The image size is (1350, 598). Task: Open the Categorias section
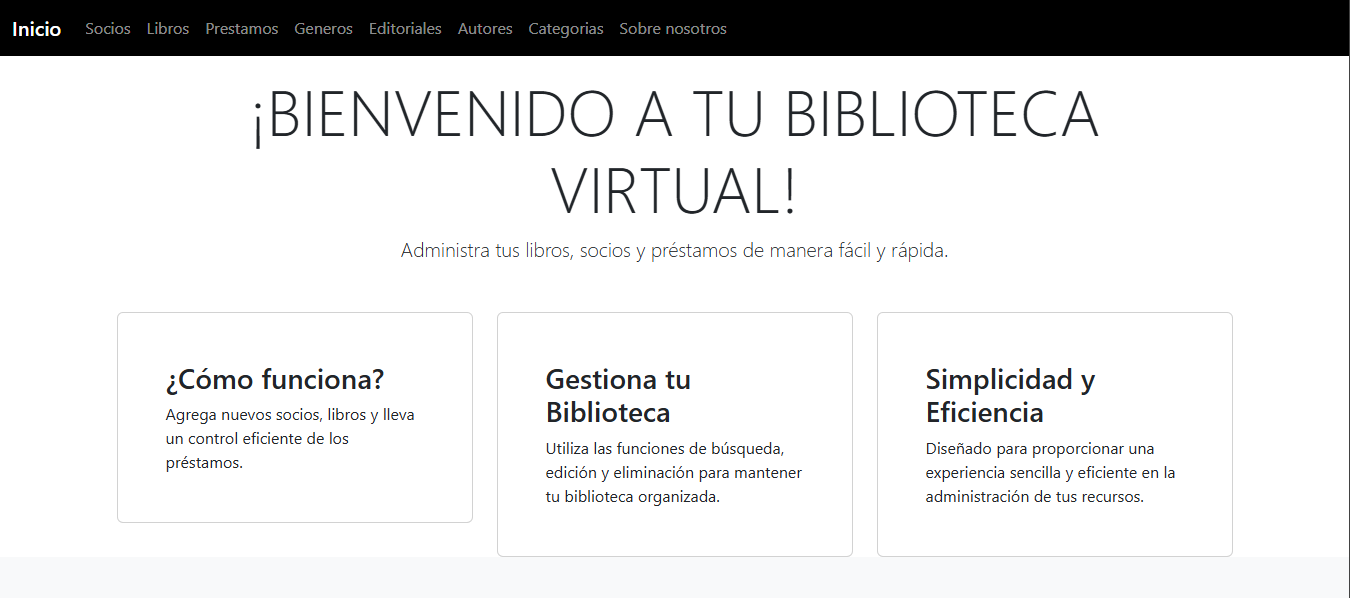566,28
